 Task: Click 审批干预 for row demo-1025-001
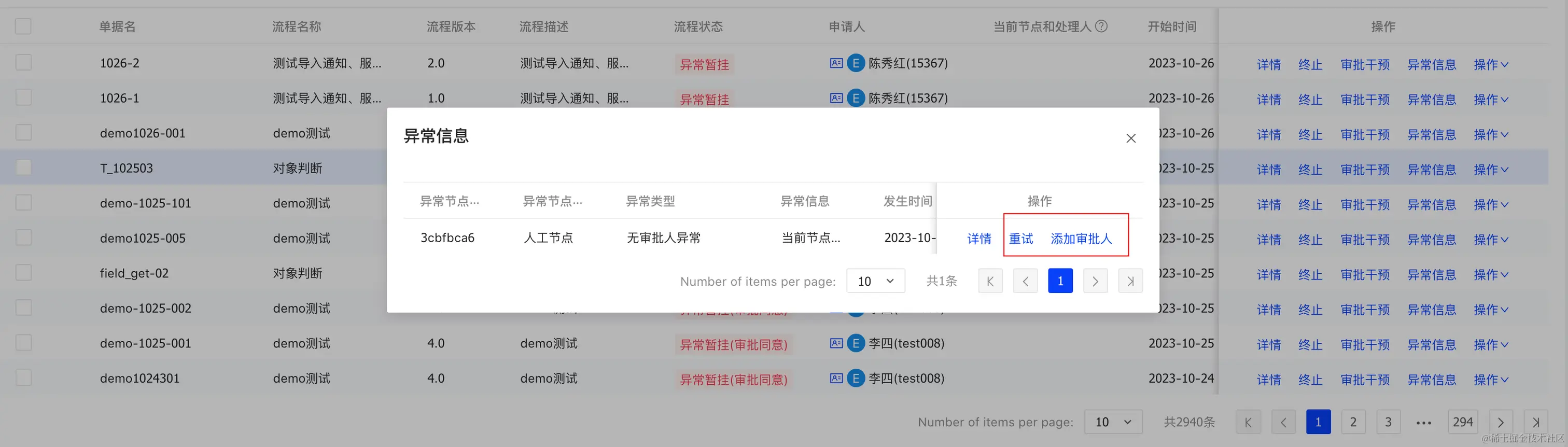[x=1365, y=345]
